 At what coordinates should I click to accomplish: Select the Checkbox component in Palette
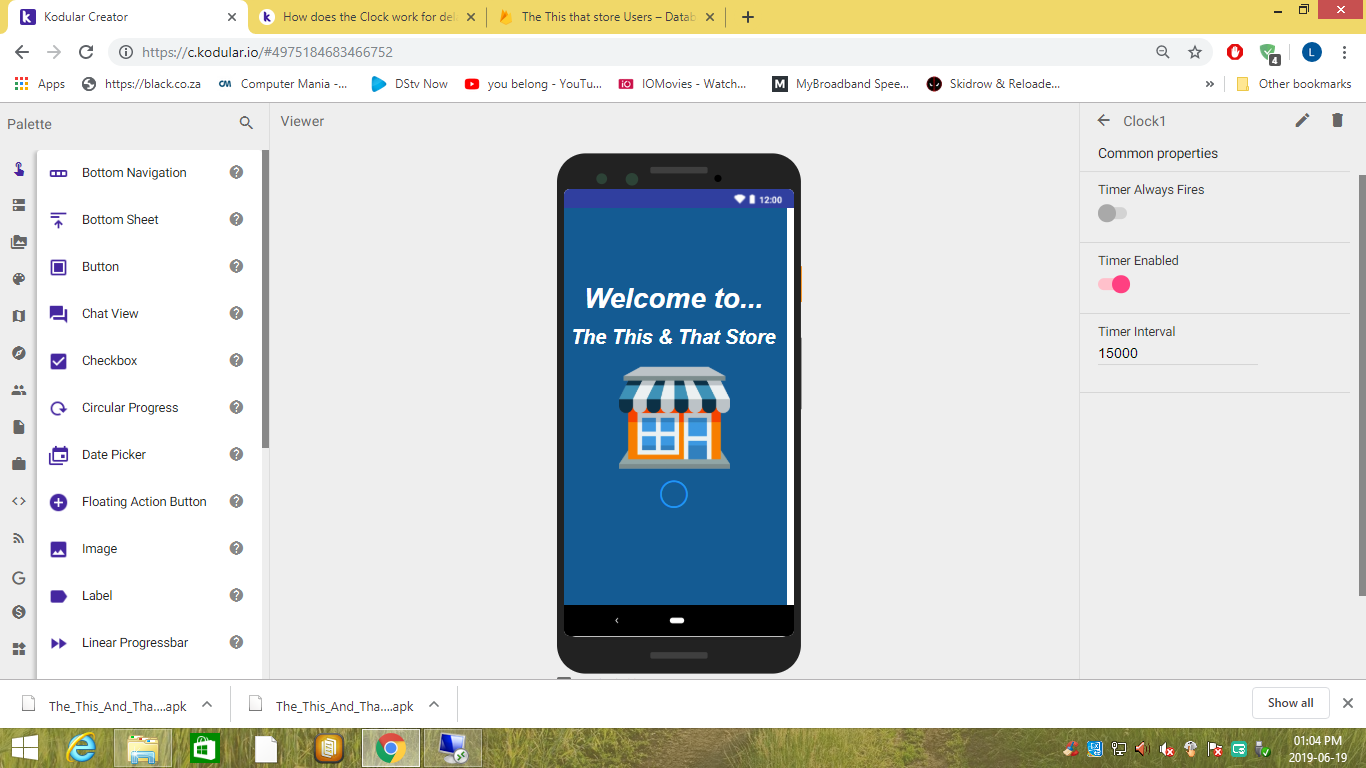coord(110,361)
